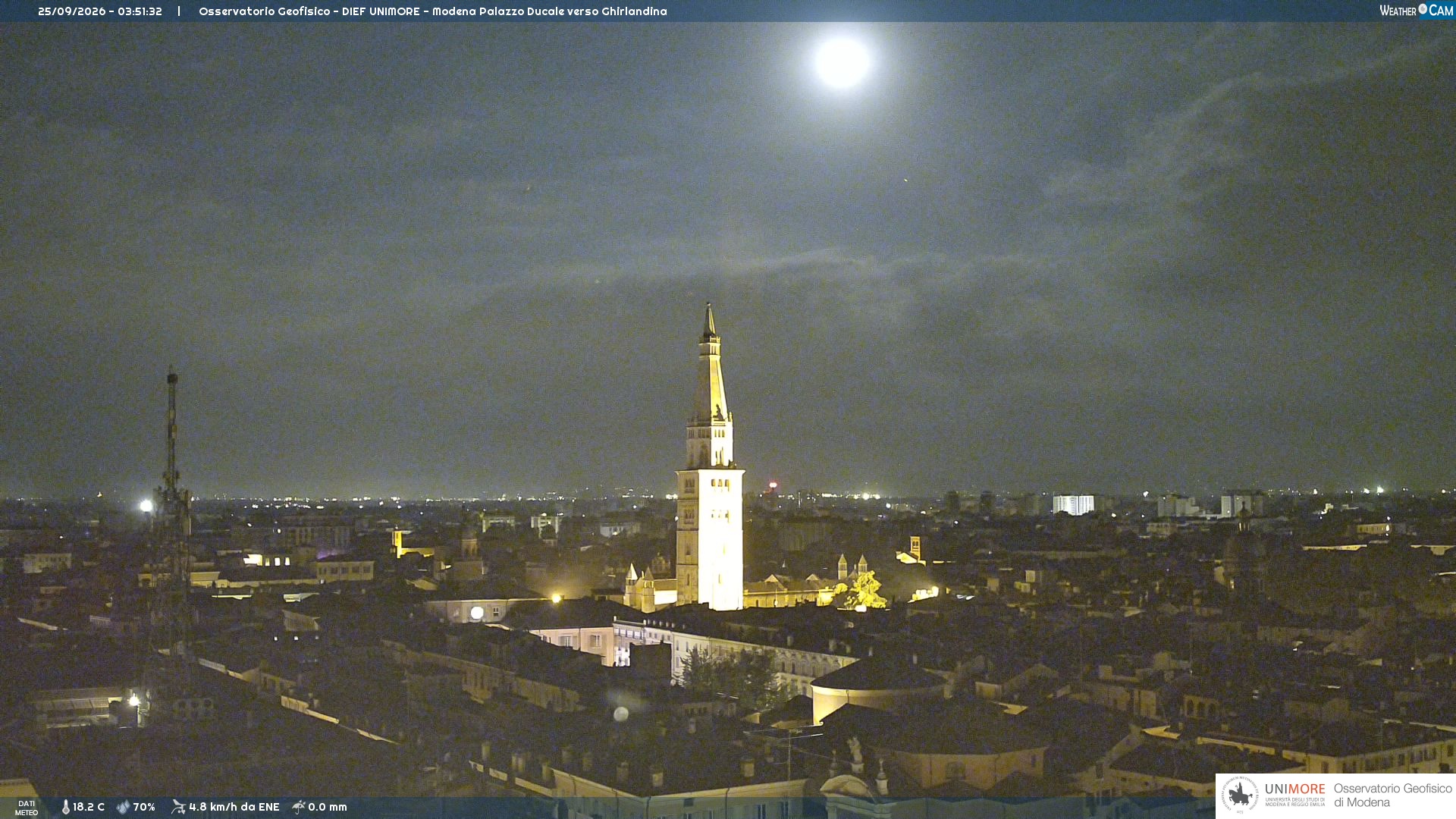Screen dimensions: 1456x819
Task: Click Osservatorio Geofisico di Modena text
Action: (1392, 795)
